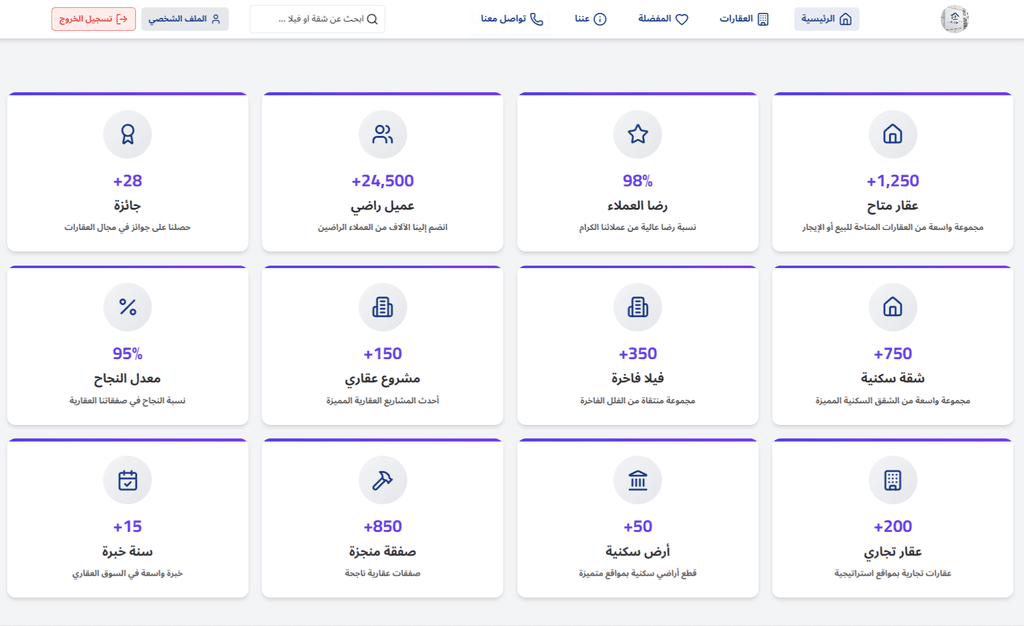Viewport: 1024px width, 626px height.
Task: Click the +50 value
Action: tap(637, 526)
